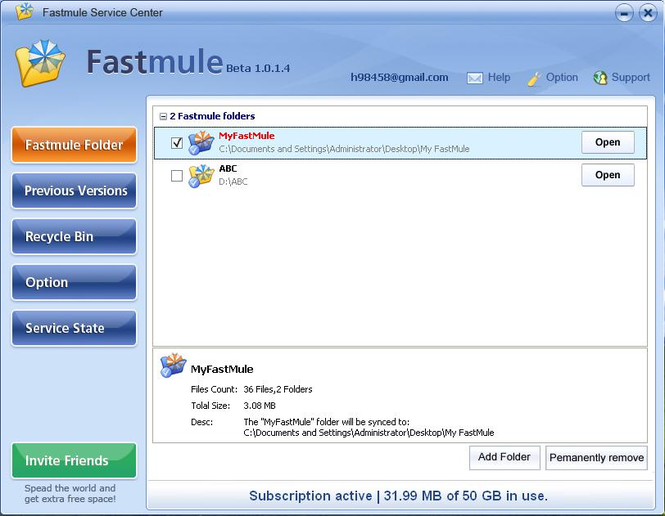Click the MyFastMule folder icon in list
The height and width of the screenshot is (516, 665).
click(201, 142)
